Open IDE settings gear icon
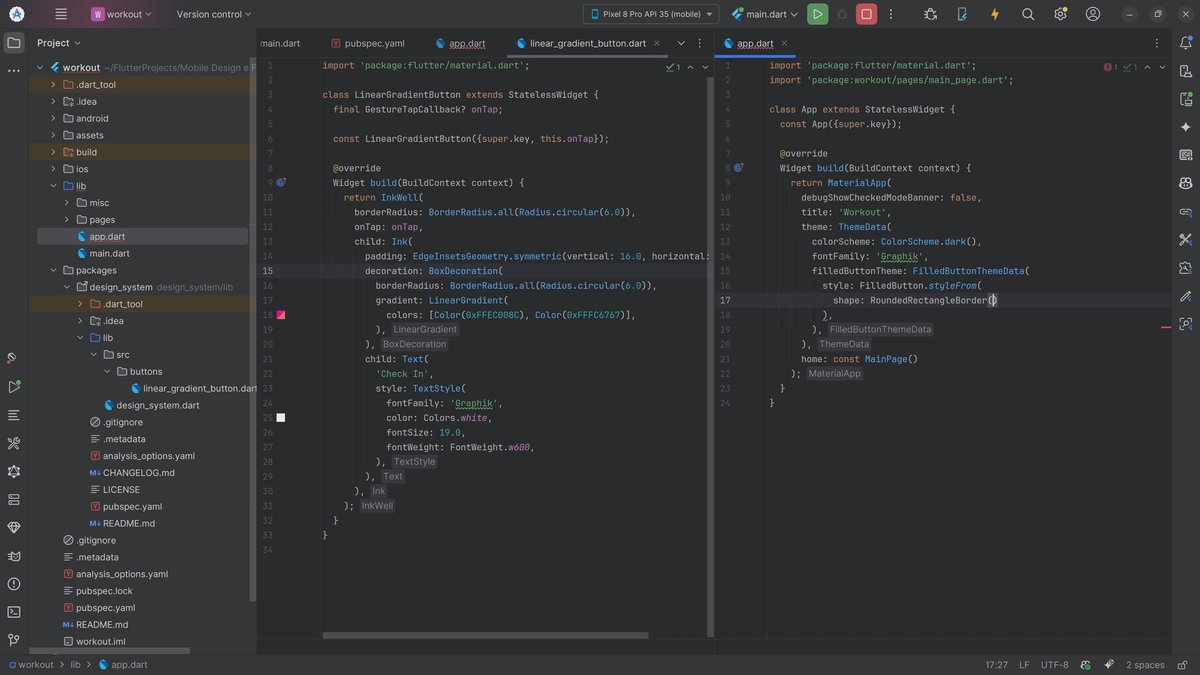 1060,14
